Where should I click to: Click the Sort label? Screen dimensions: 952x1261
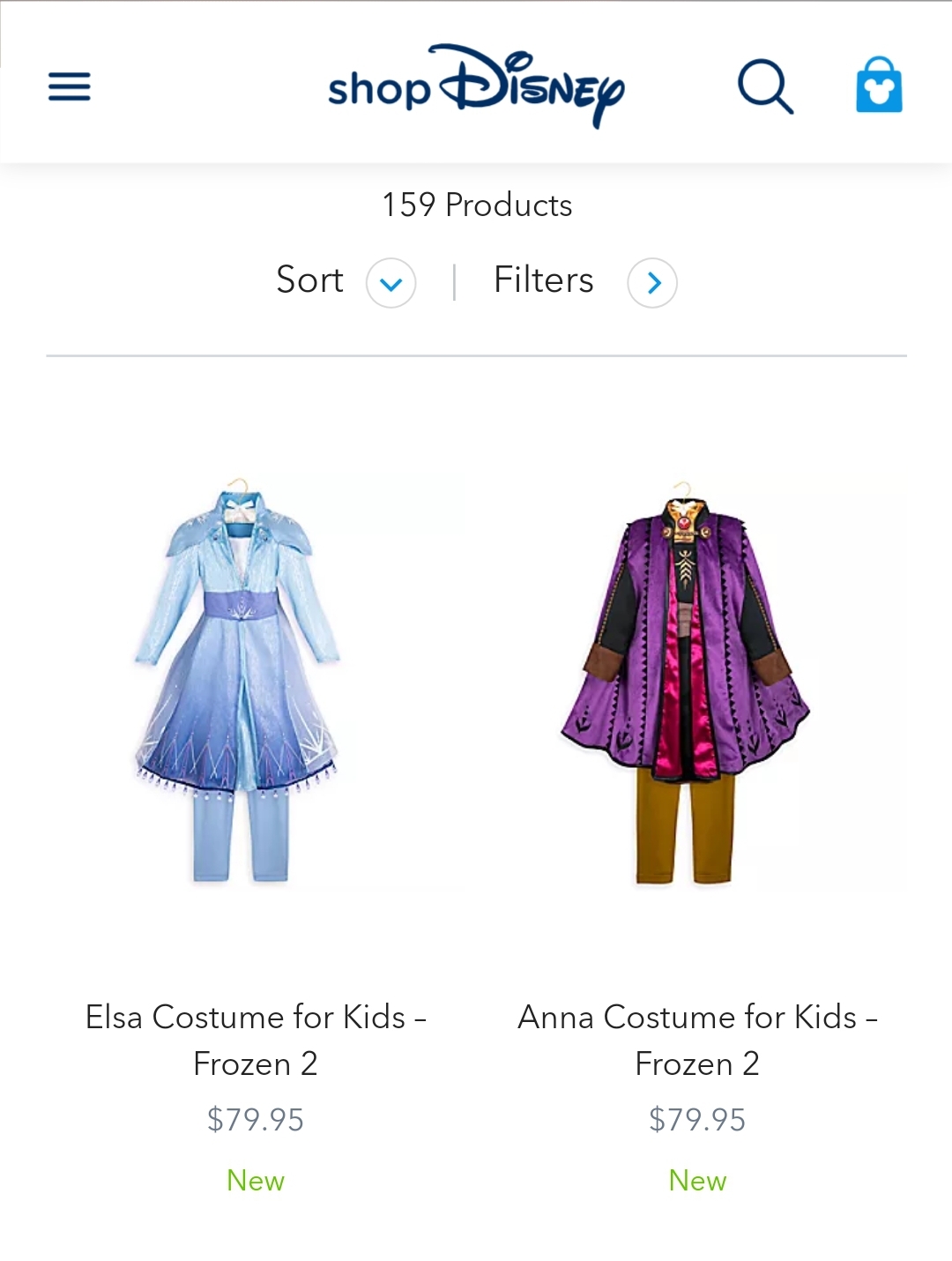coord(309,280)
